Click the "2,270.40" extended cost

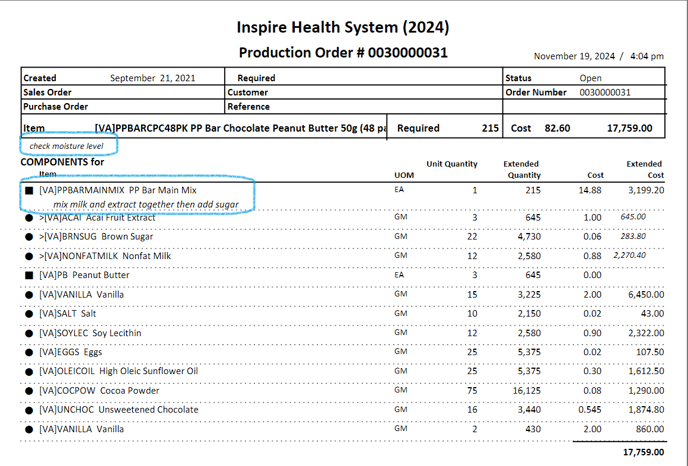click(630, 255)
